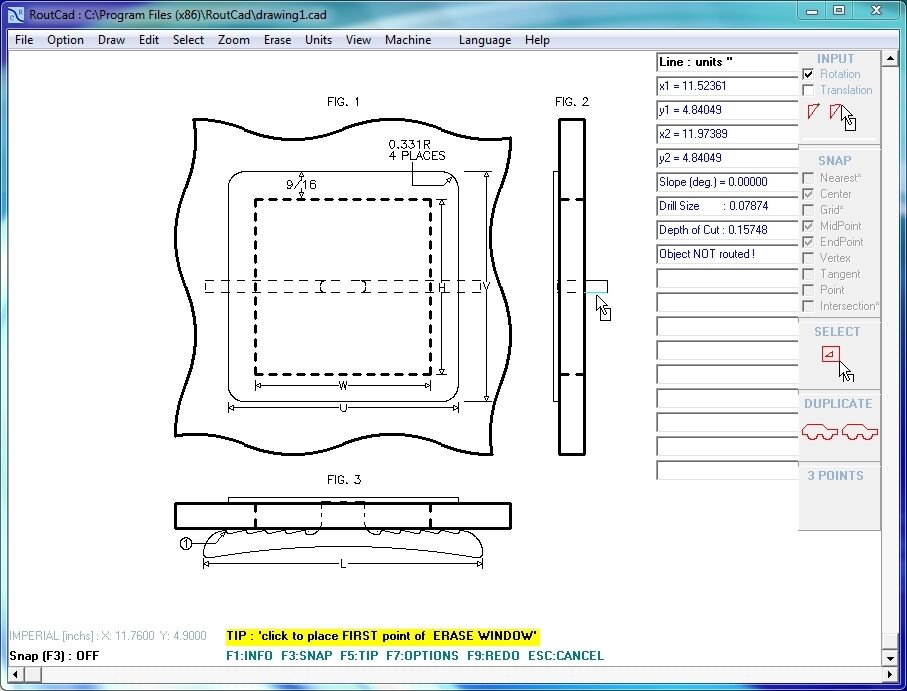Toggle the Grid snap checkbox

(x=808, y=210)
